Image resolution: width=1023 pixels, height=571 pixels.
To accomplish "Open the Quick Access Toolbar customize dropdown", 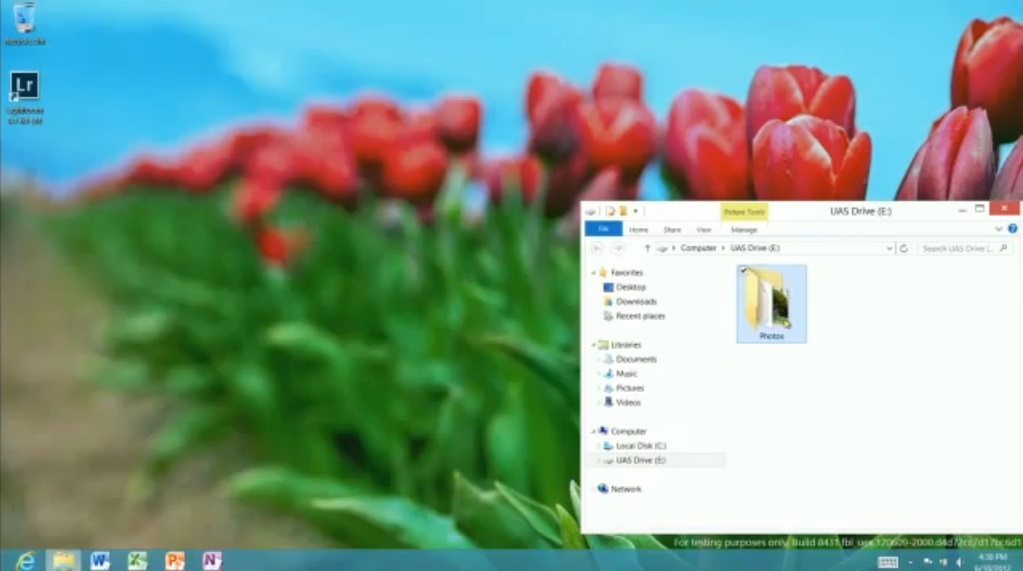I will tap(635, 211).
